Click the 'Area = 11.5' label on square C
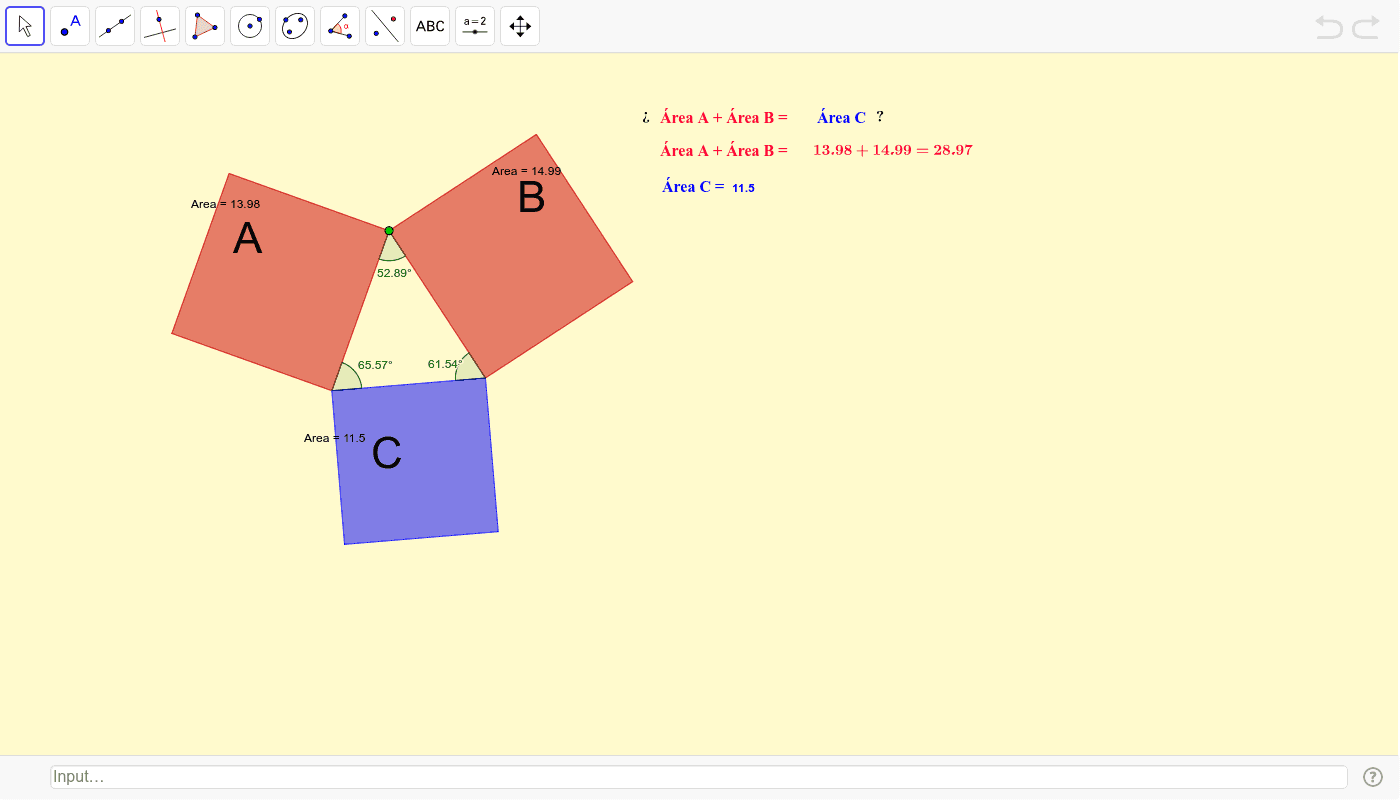The width and height of the screenshot is (1400, 800). click(335, 438)
